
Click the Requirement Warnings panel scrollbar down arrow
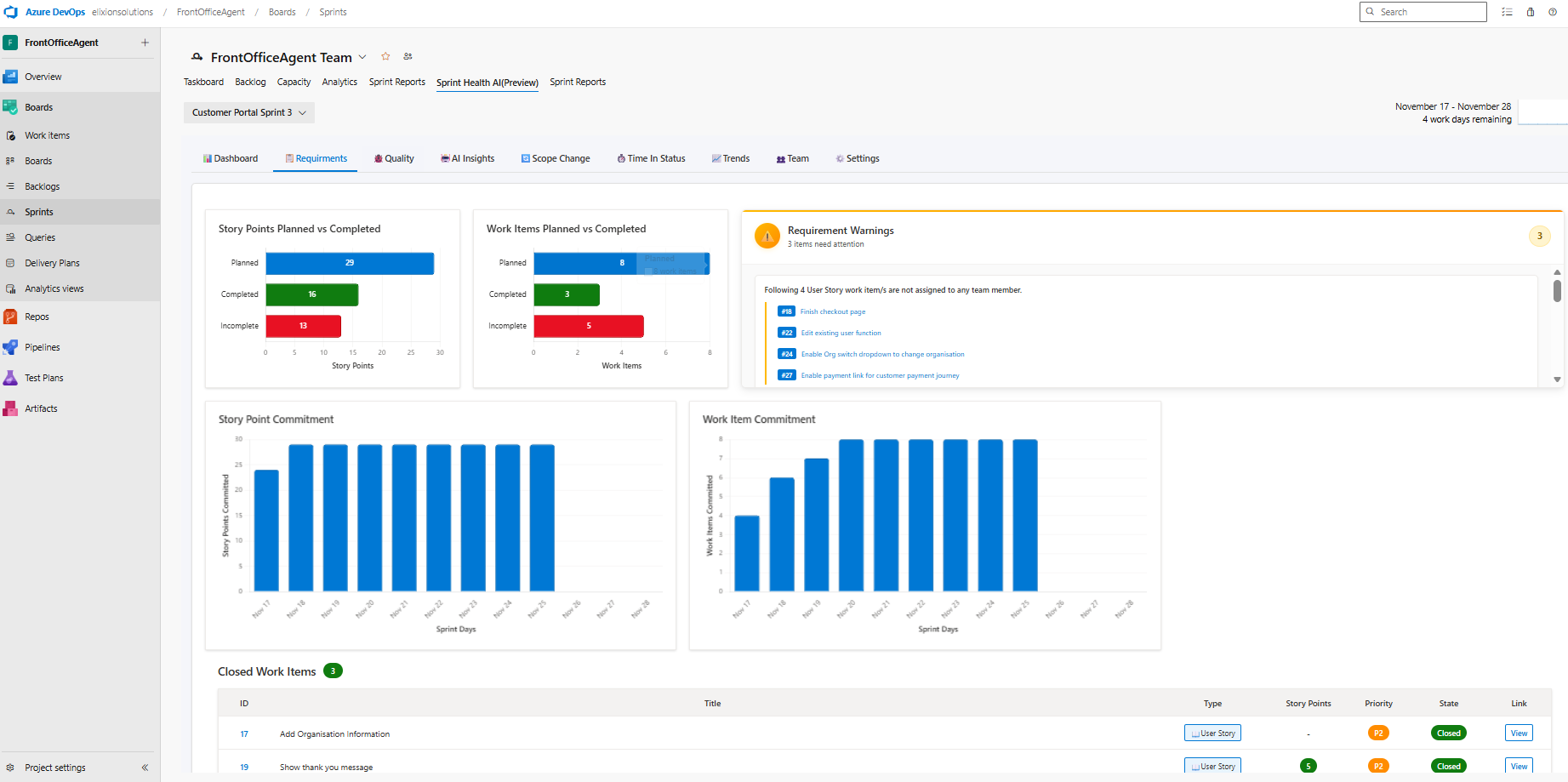coord(1557,380)
